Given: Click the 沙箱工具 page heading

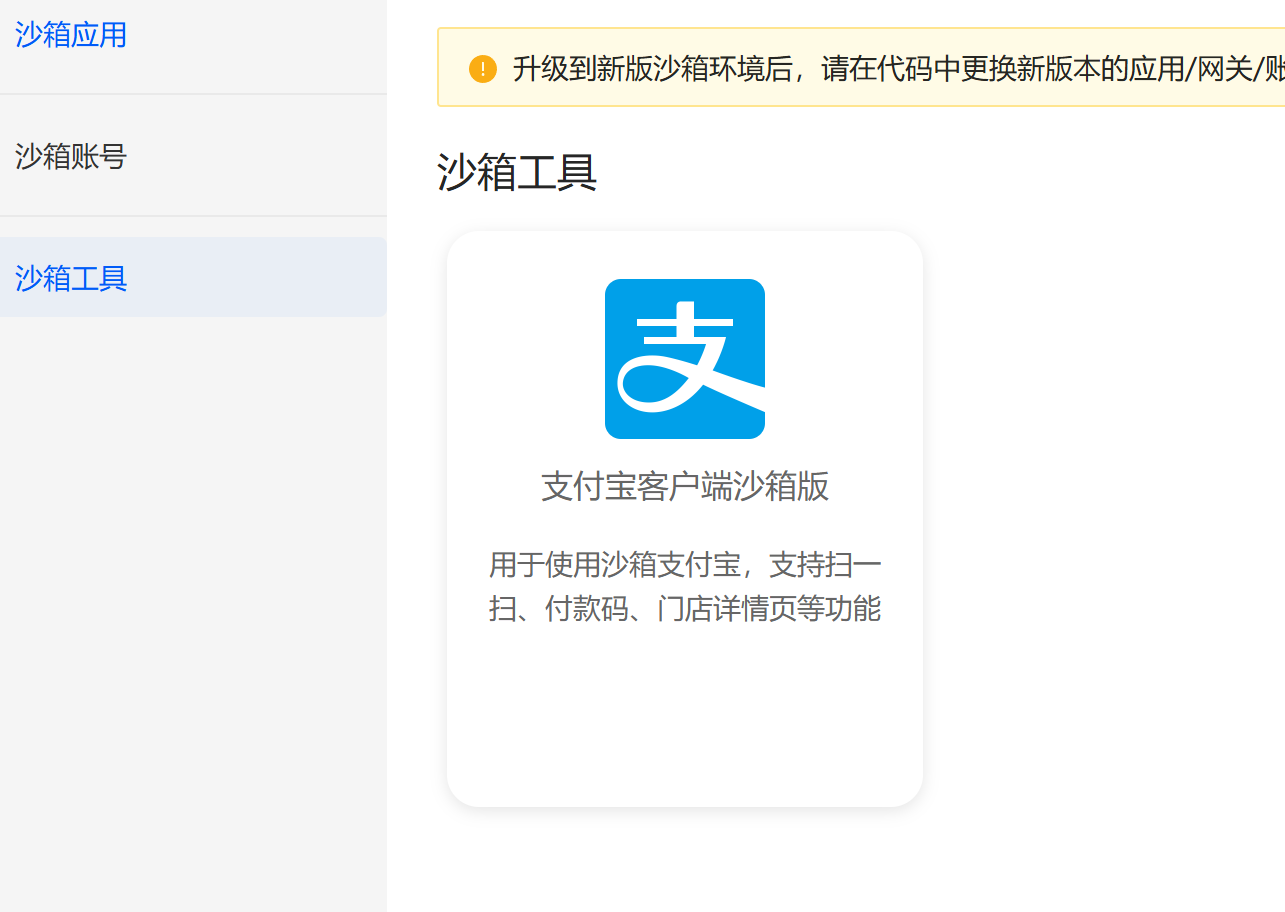Looking at the screenshot, I should click(x=517, y=173).
